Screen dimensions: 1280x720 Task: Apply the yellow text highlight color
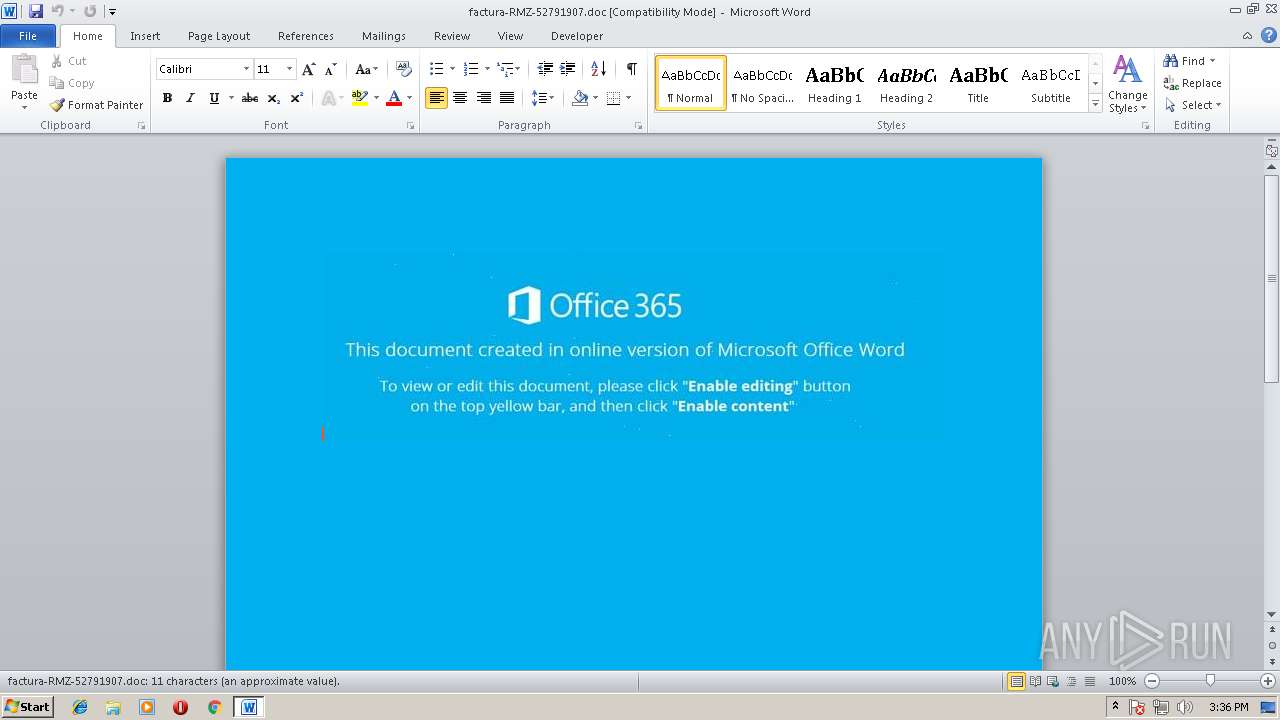[360, 98]
